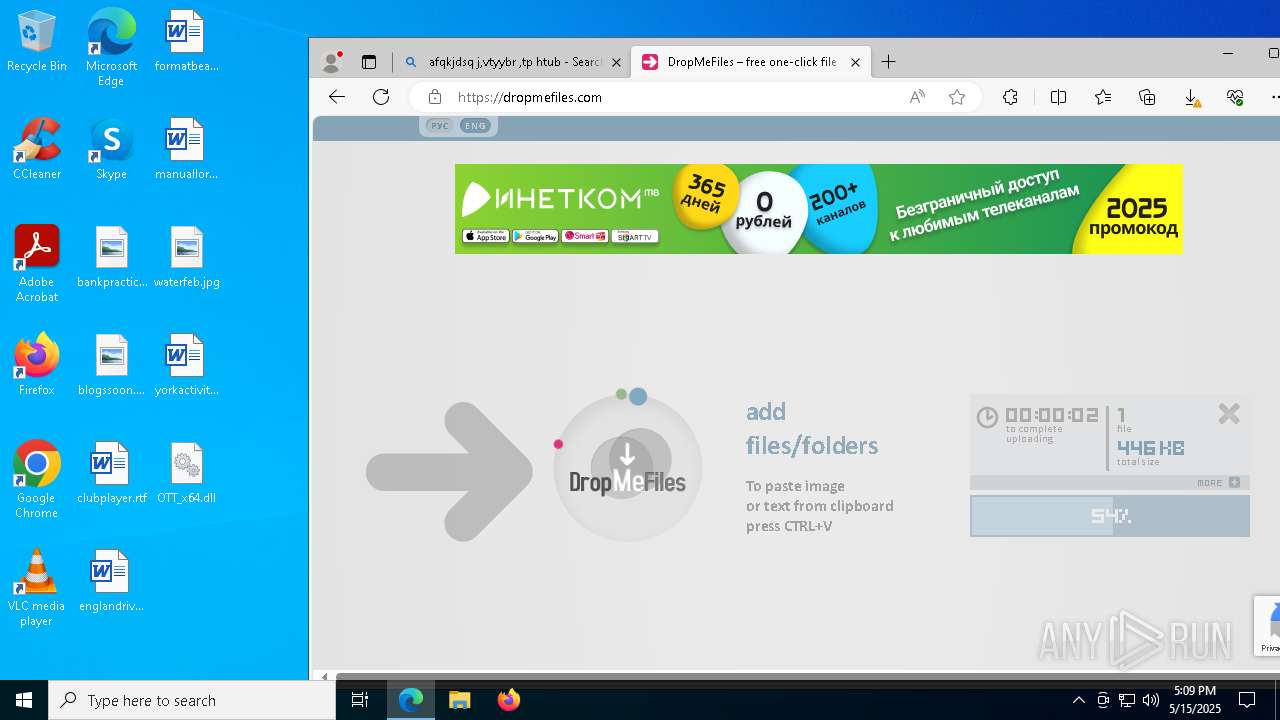1280x720 pixels.
Task: Cancel the upload with X button
Action: pos(1229,413)
